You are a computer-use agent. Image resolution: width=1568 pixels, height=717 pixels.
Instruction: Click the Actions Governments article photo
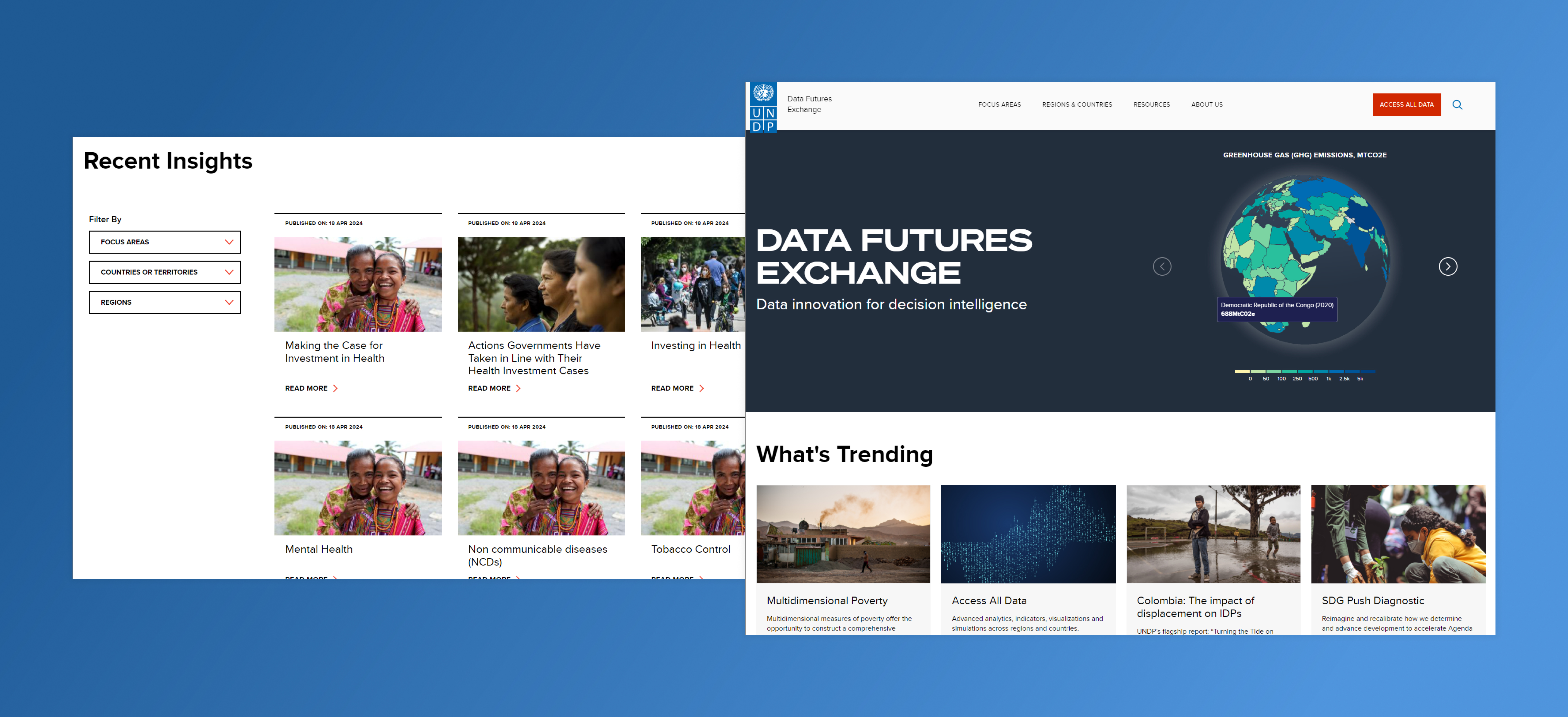click(x=541, y=284)
